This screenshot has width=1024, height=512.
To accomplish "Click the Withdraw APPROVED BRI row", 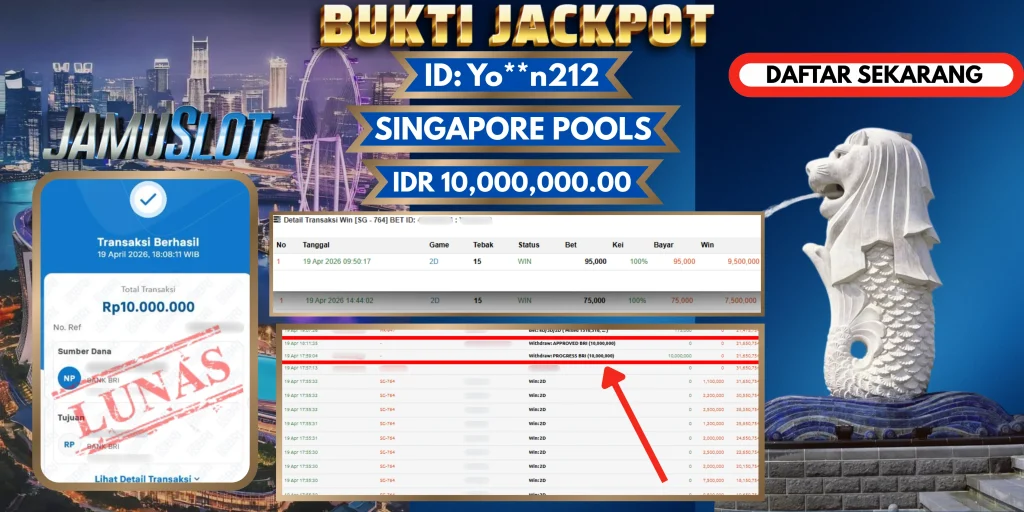I will (520, 343).
